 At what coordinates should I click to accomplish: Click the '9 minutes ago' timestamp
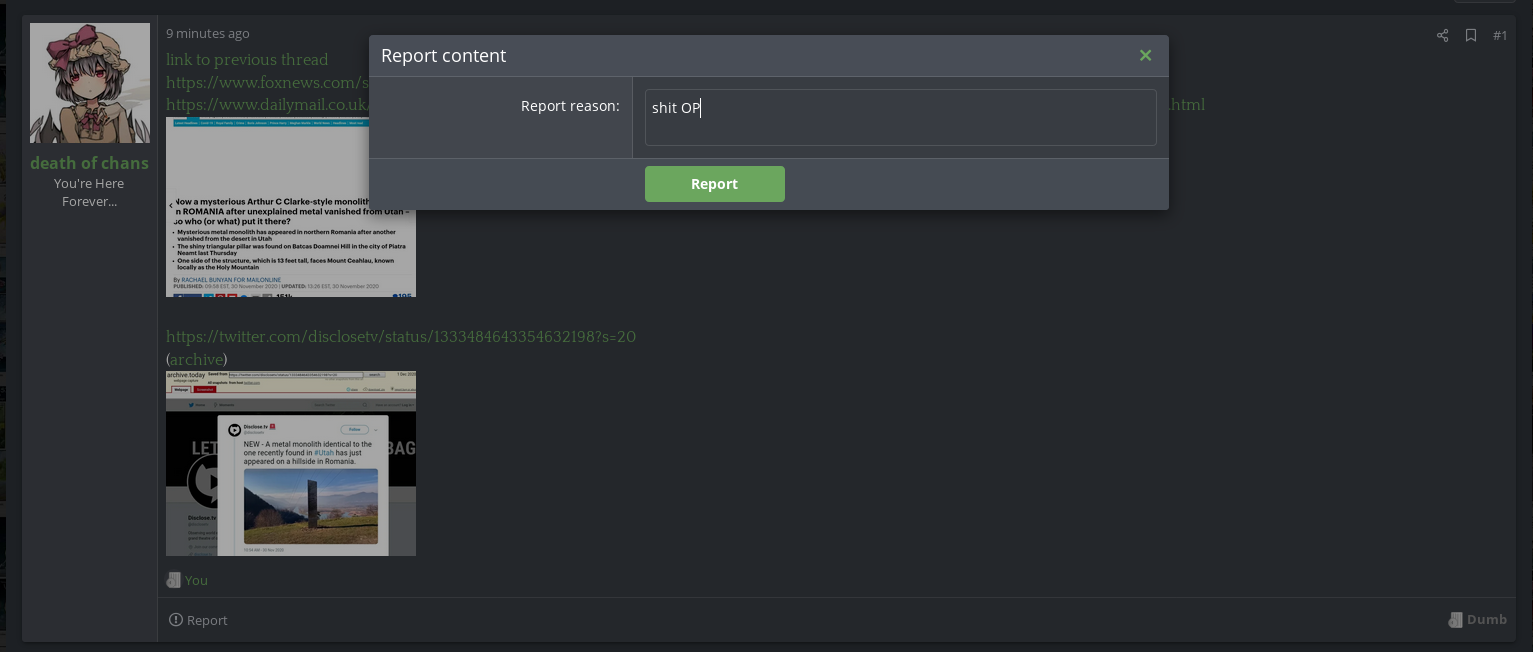(x=208, y=33)
